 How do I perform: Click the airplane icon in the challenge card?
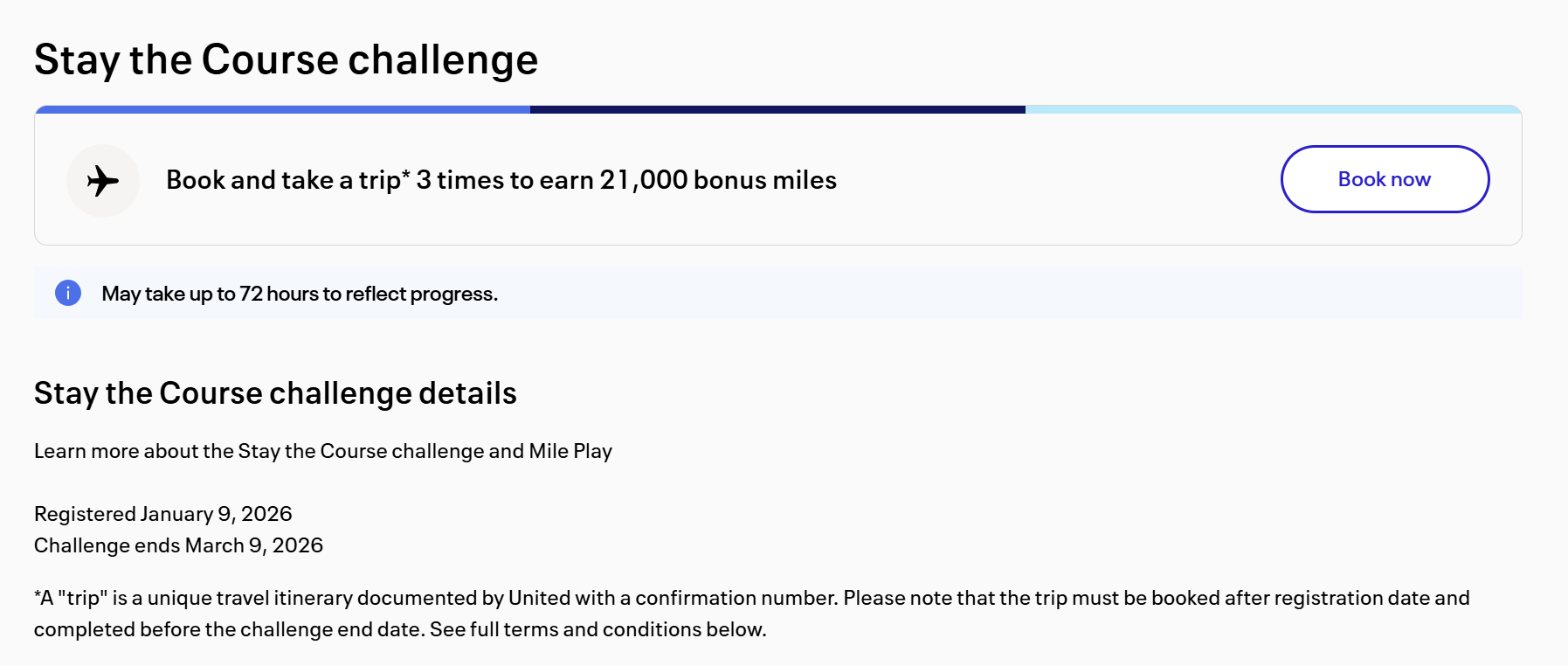tap(103, 181)
